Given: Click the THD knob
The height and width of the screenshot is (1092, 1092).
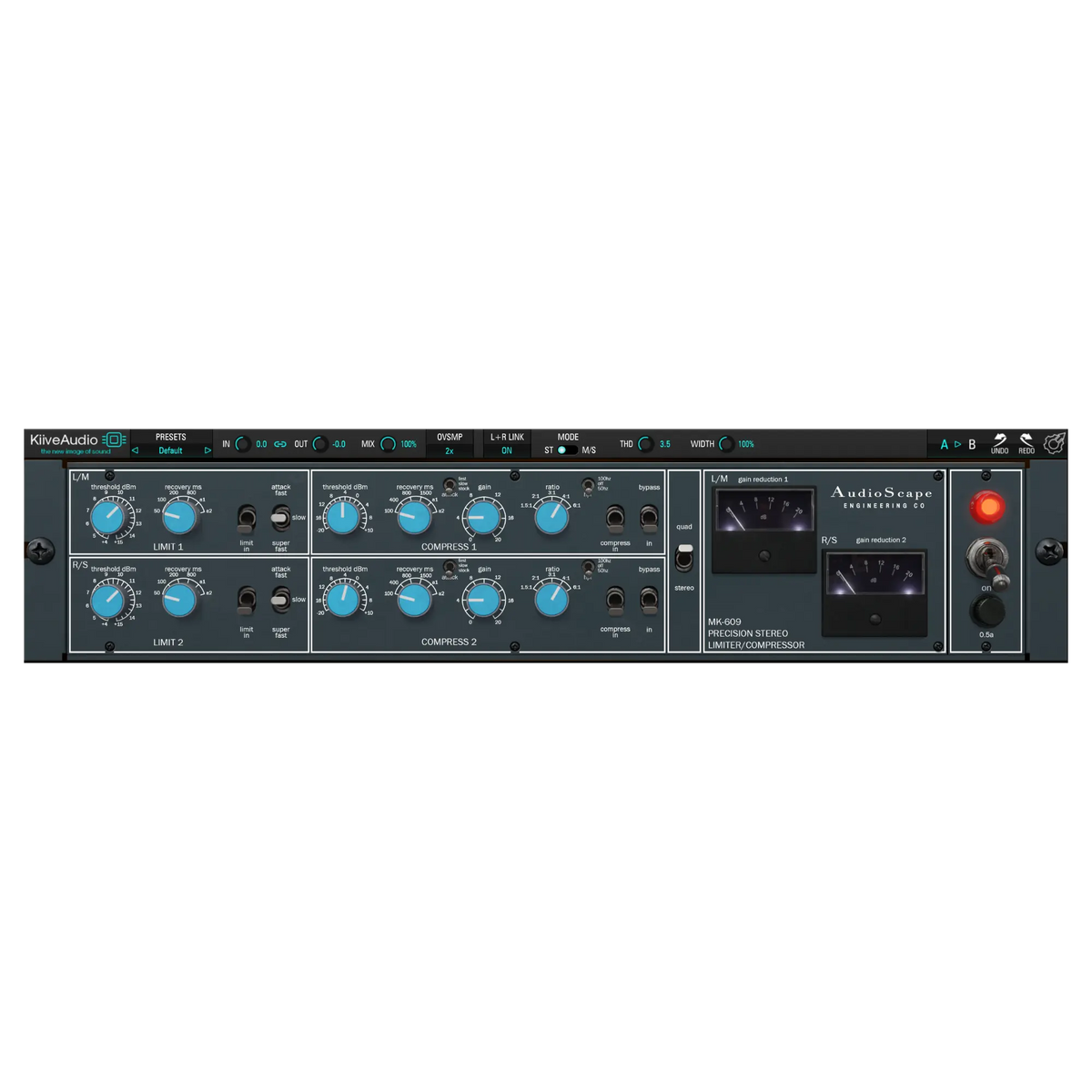Looking at the screenshot, I should pos(645,444).
